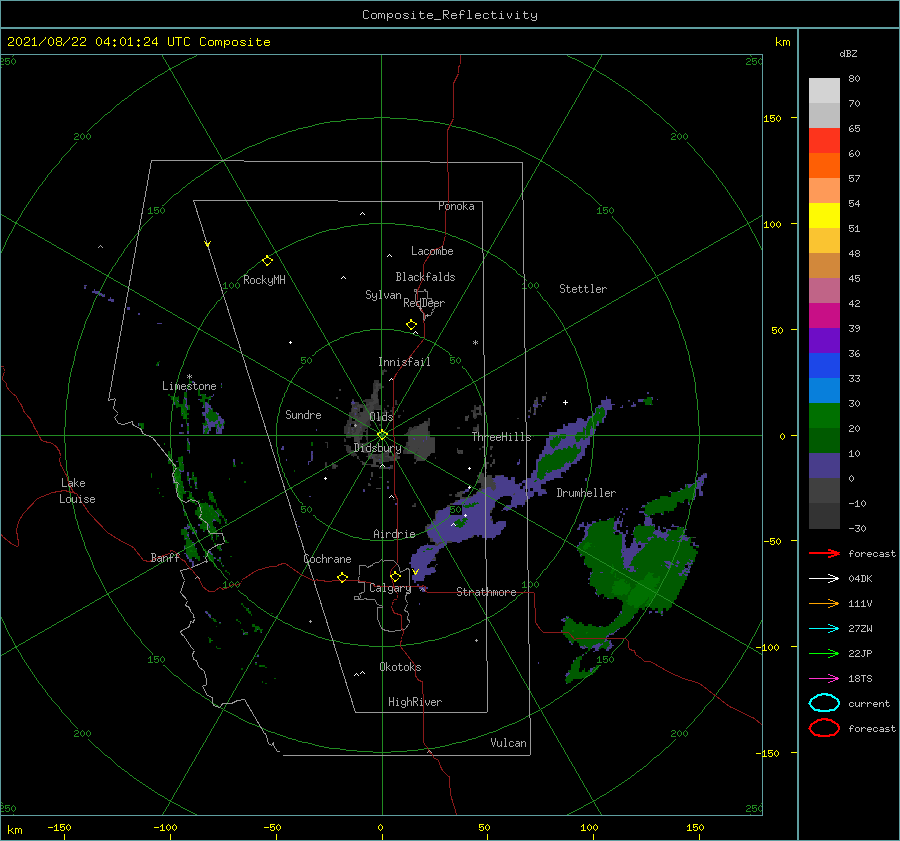Select the 54 dBZ yellow color swatch

tap(824, 215)
